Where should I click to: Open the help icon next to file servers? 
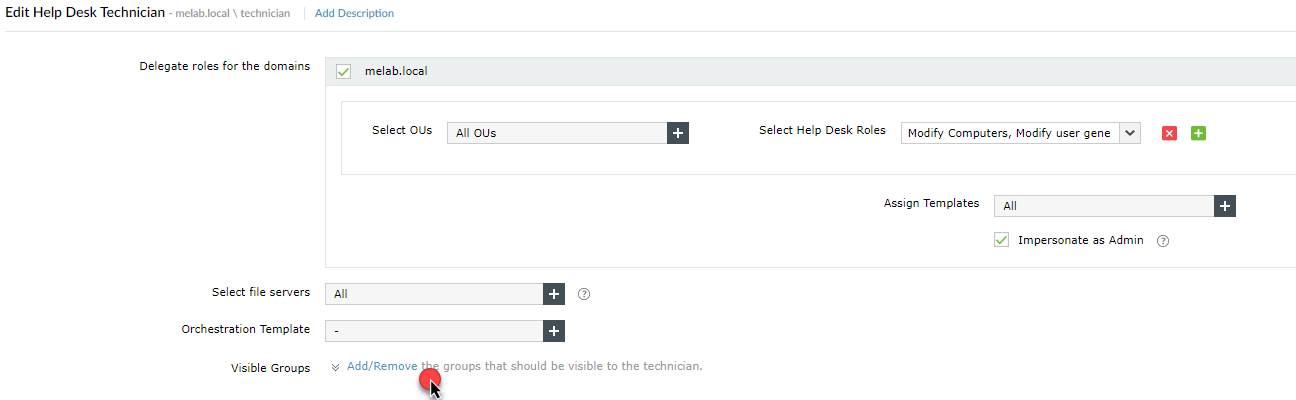pos(585,294)
